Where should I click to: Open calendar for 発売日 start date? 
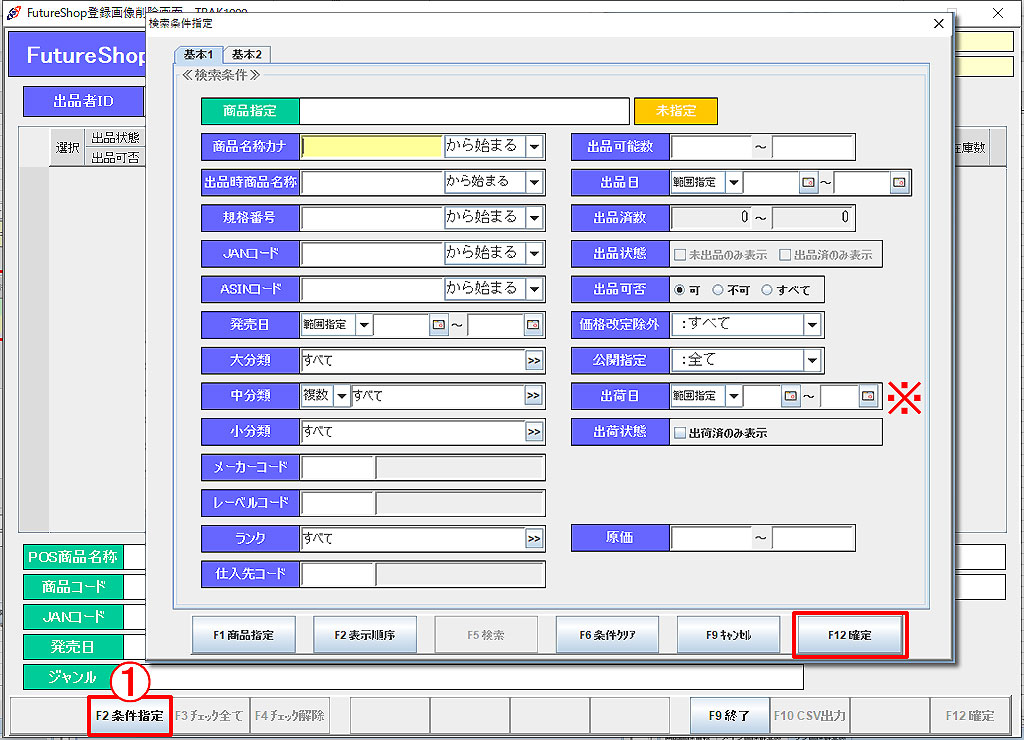438,325
